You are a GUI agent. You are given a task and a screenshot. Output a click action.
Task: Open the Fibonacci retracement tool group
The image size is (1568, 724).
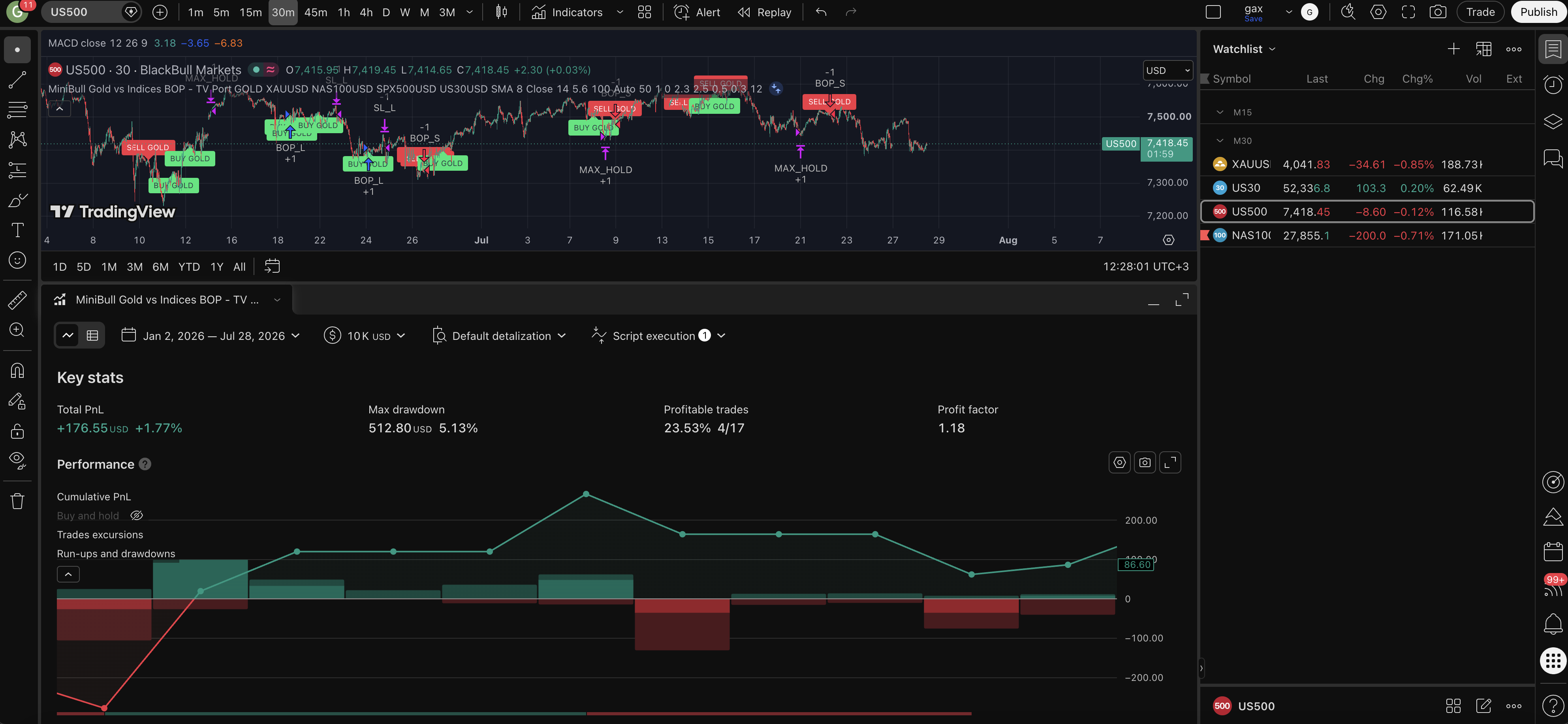[x=17, y=109]
